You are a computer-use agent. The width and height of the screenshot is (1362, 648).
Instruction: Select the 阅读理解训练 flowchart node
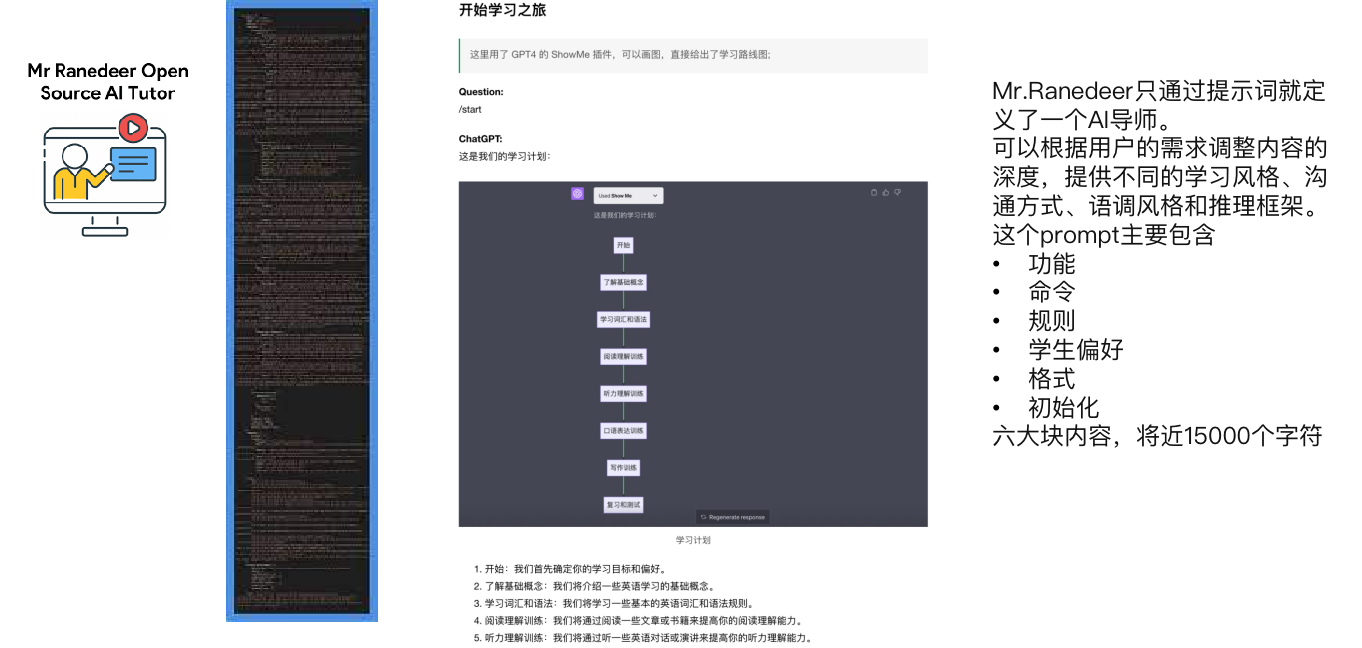pyautogui.click(x=623, y=356)
